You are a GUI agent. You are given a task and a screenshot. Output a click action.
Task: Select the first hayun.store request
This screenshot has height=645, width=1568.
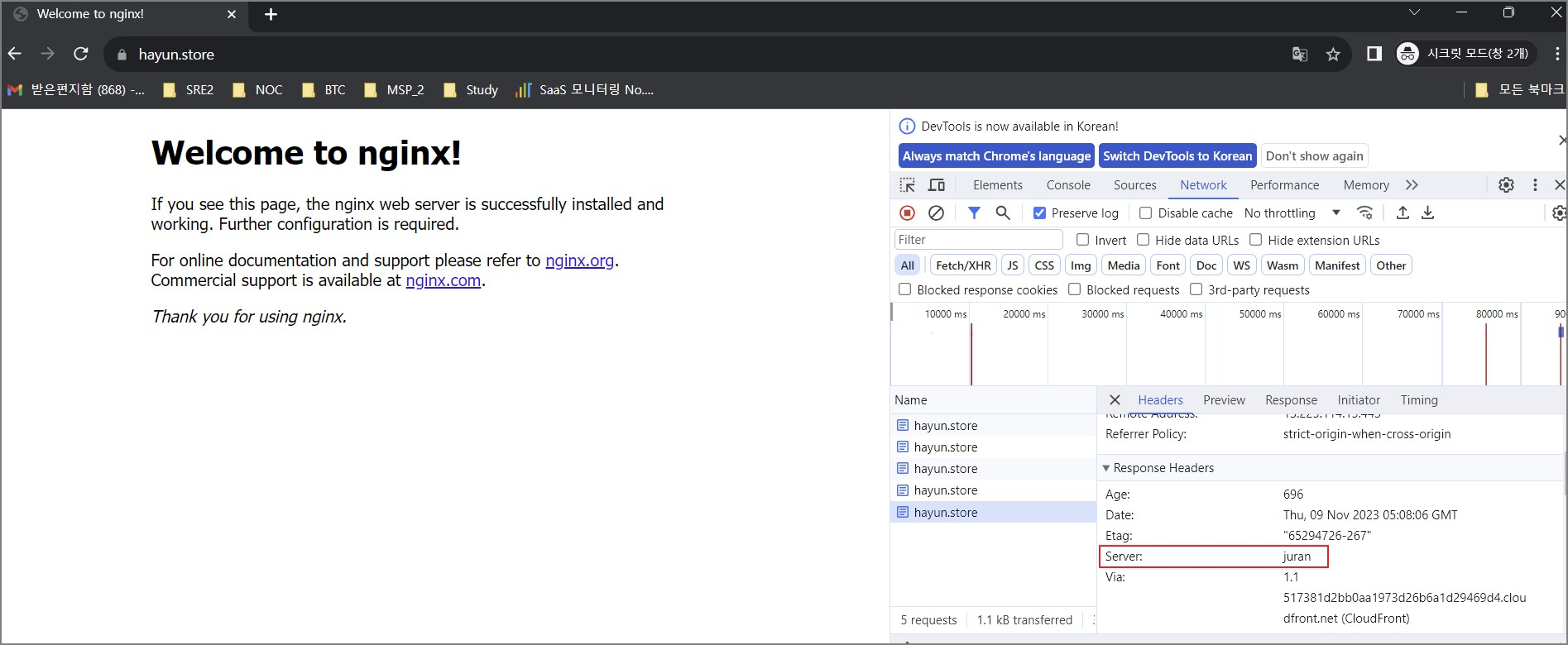(x=993, y=425)
